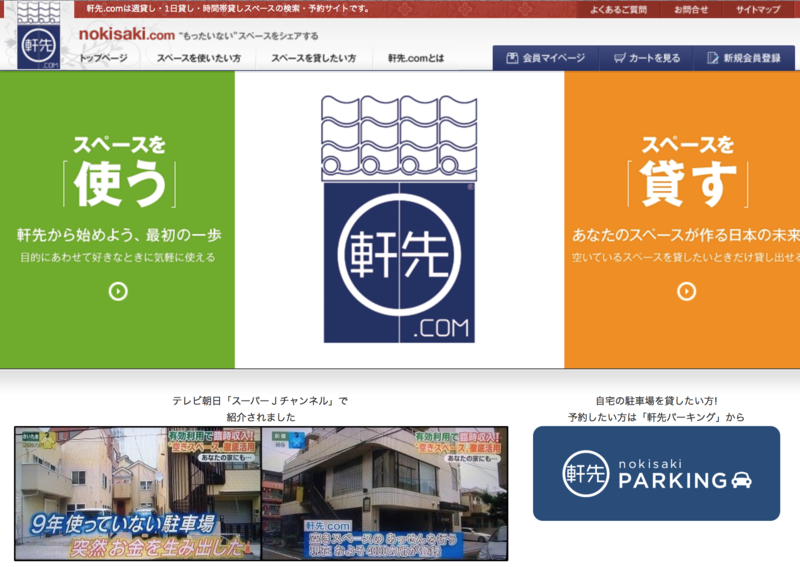Viewport: 800px width, 567px height.
Task: Select the スペースを使う heading
Action: (x=119, y=171)
